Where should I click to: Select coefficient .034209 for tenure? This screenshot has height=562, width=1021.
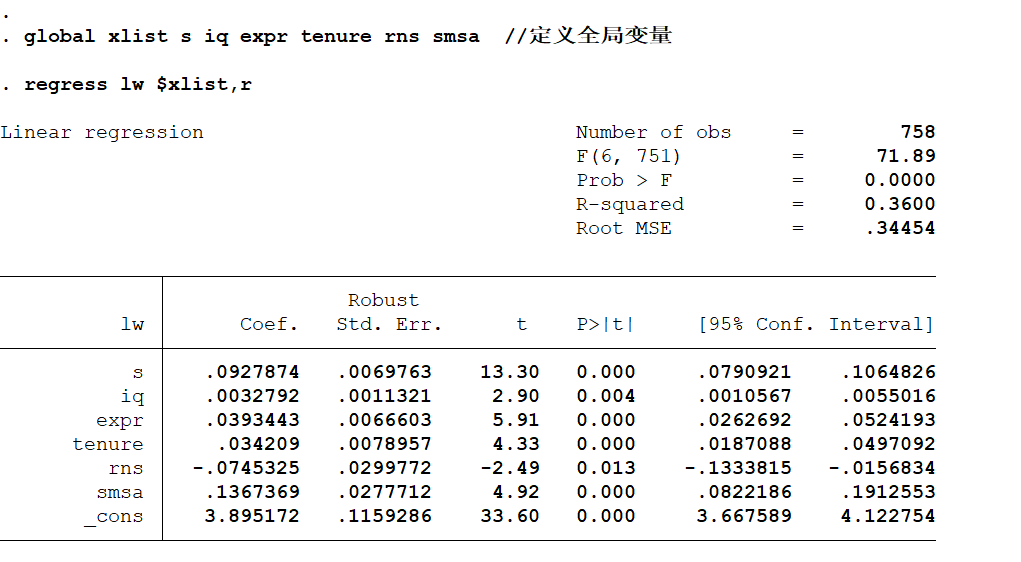(259, 445)
